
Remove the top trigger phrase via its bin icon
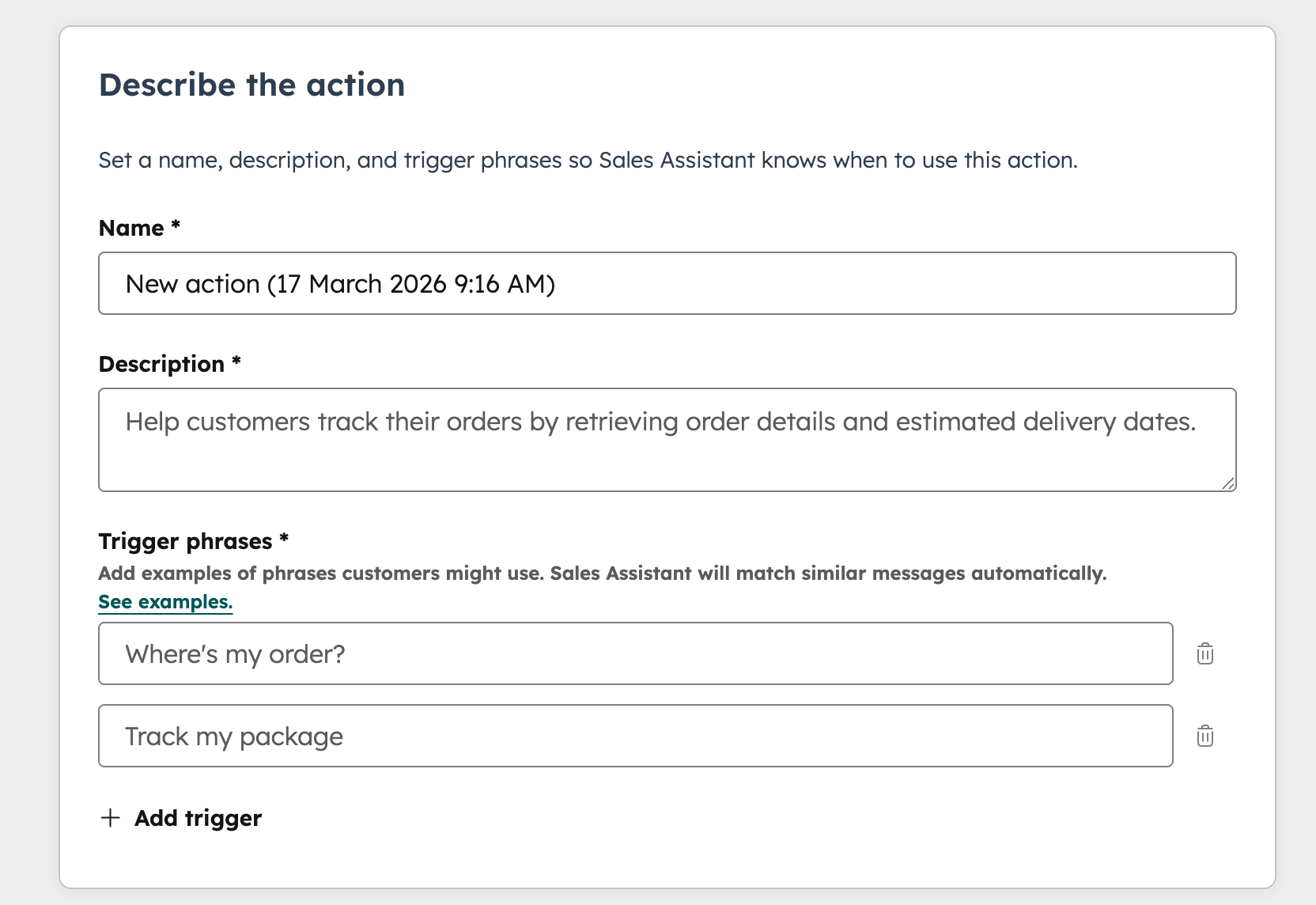click(x=1204, y=653)
